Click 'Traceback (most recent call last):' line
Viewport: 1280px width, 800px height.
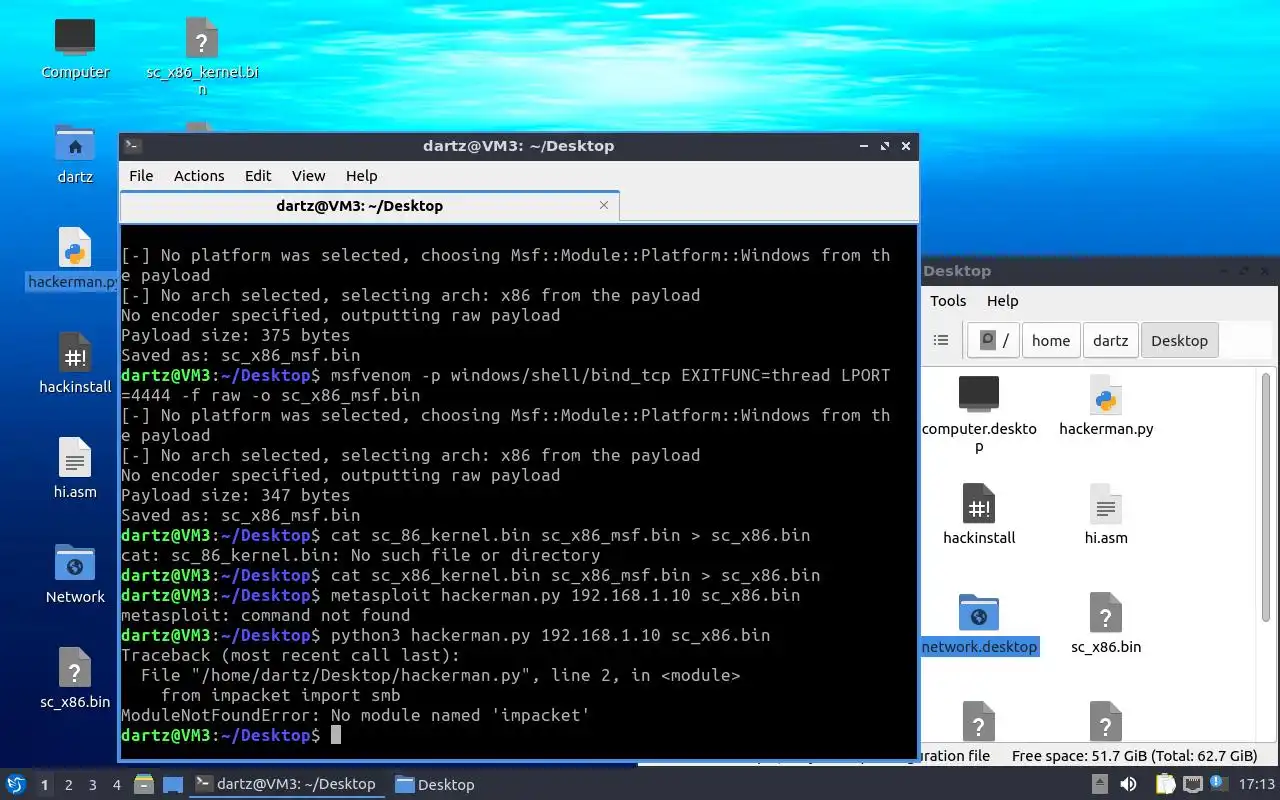290,655
